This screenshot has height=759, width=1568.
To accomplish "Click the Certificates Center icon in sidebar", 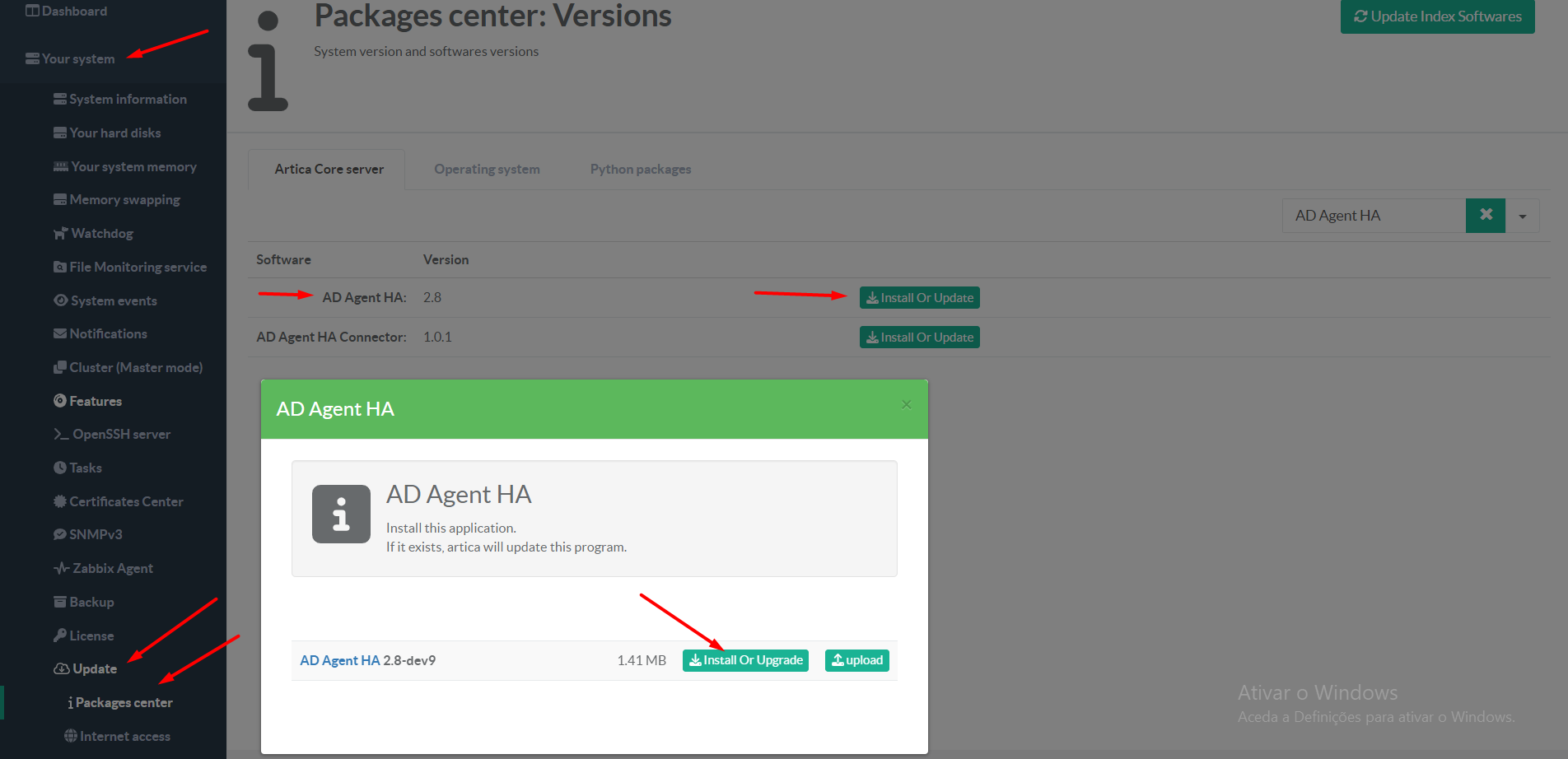I will tap(60, 501).
